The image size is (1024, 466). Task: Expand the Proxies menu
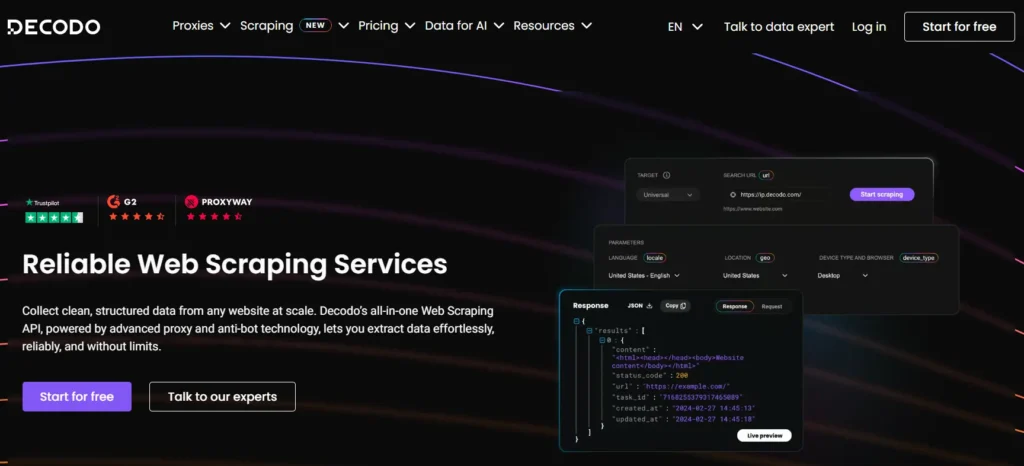pos(201,26)
